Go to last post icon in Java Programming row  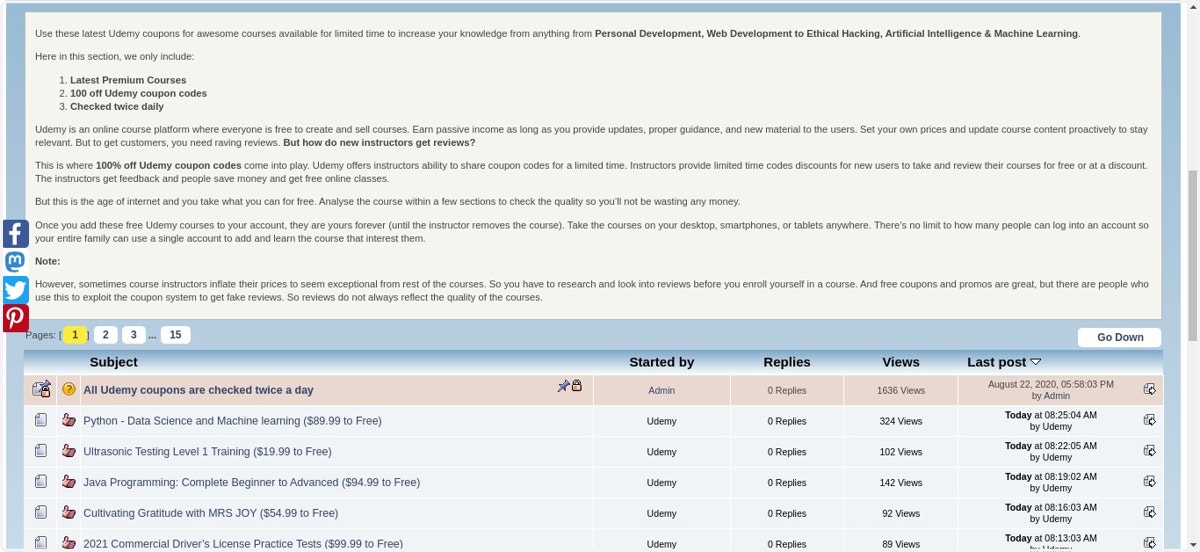click(1150, 482)
